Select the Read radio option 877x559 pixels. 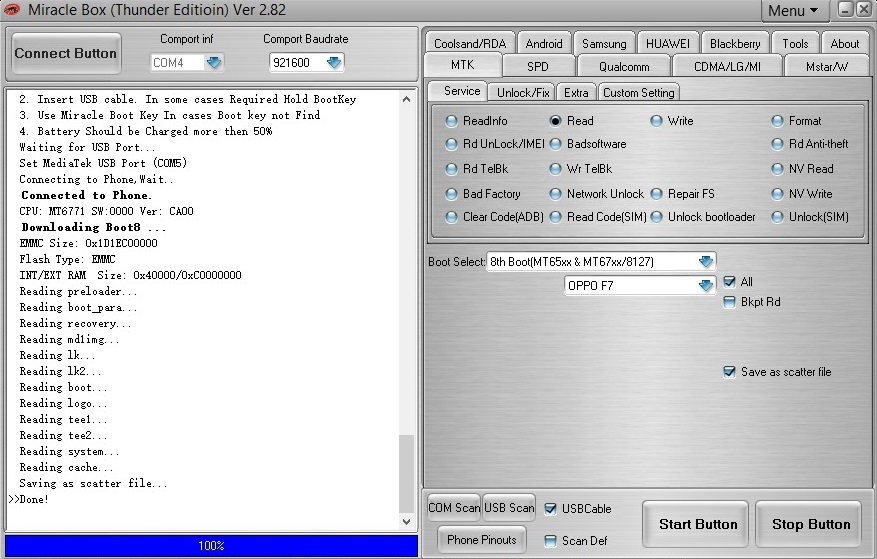click(555, 121)
